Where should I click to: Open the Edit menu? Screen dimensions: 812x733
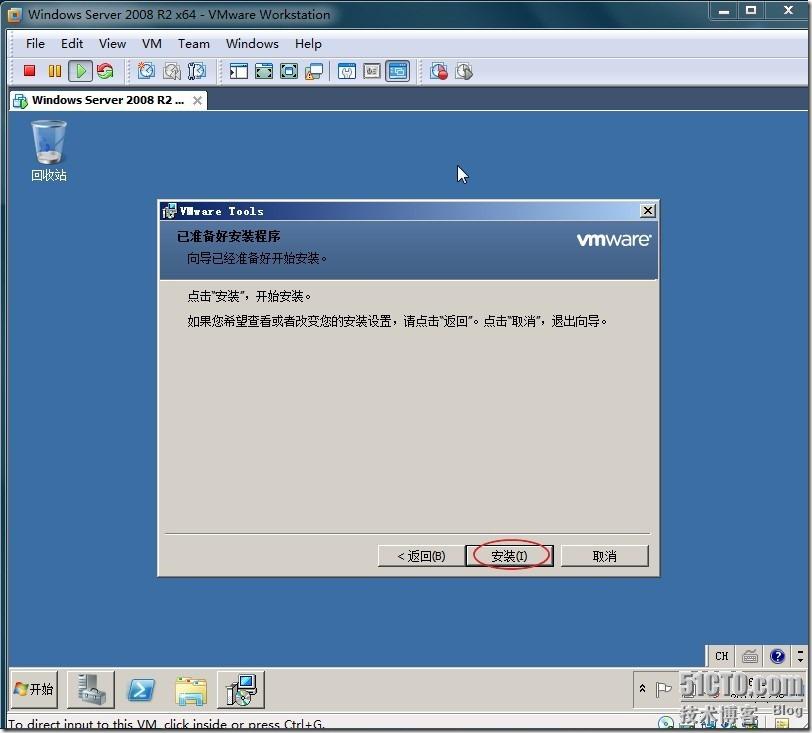pos(72,44)
